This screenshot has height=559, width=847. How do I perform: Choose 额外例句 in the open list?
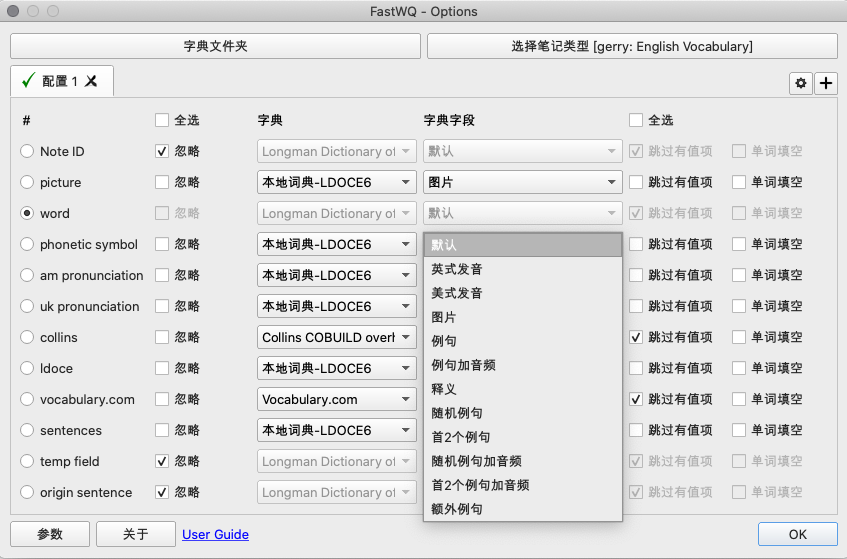coord(523,509)
